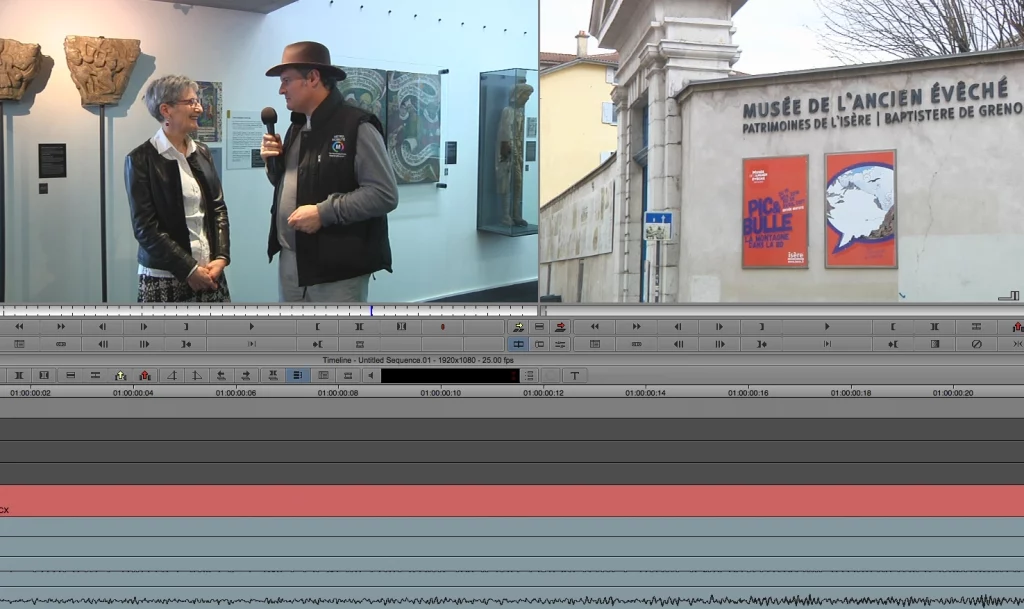Image resolution: width=1024 pixels, height=609 pixels.
Task: Open the fast menu right of timecode display
Action: tap(530, 376)
